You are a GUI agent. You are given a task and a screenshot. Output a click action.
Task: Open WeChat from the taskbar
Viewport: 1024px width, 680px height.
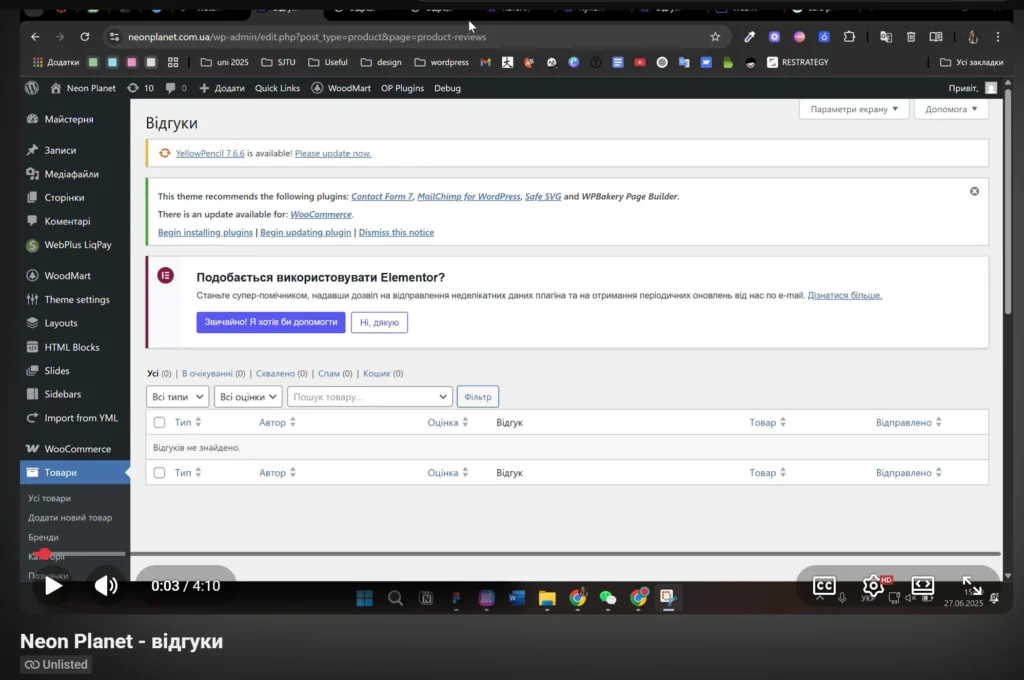[607, 598]
